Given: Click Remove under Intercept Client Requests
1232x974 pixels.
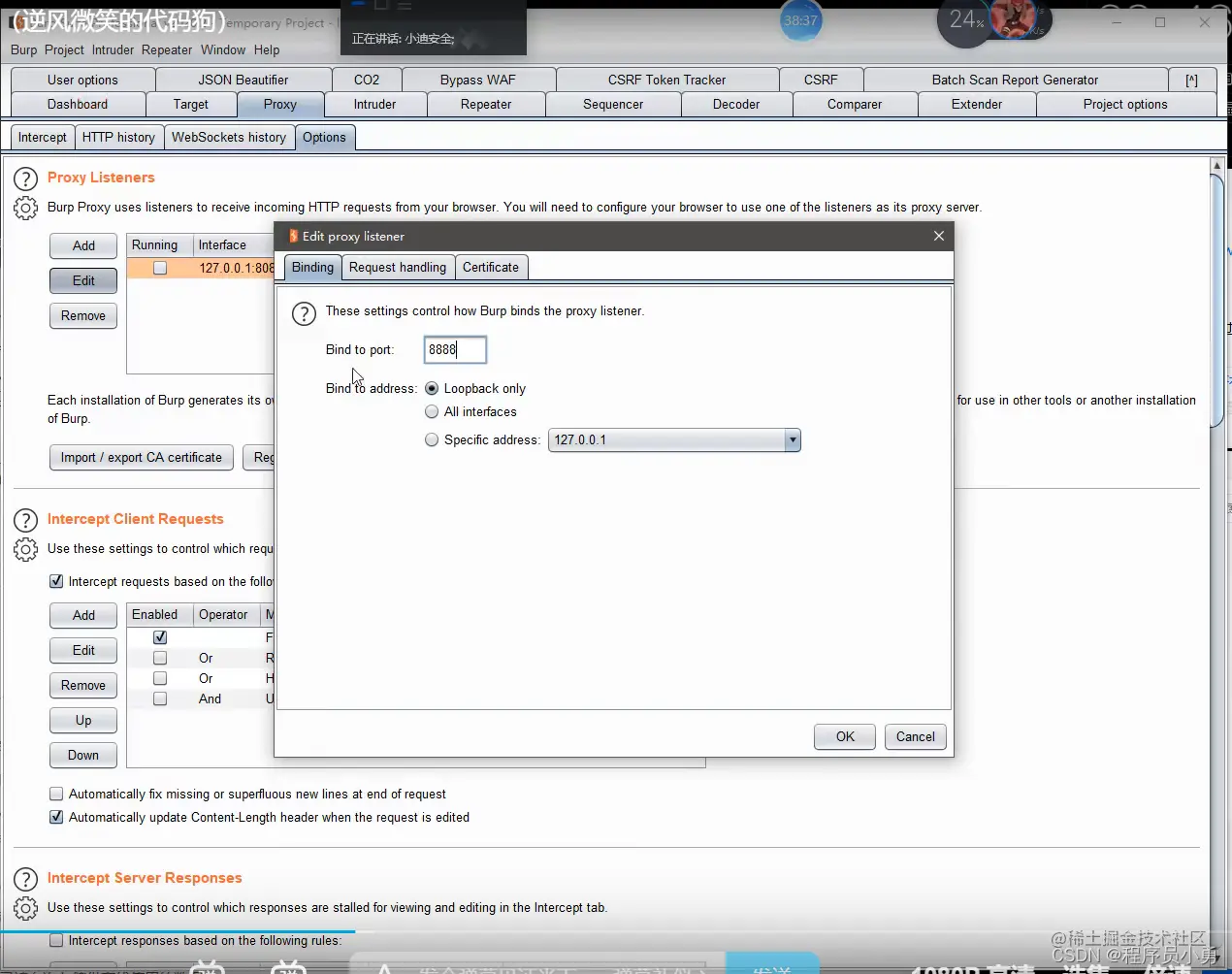Looking at the screenshot, I should pyautogui.click(x=83, y=685).
